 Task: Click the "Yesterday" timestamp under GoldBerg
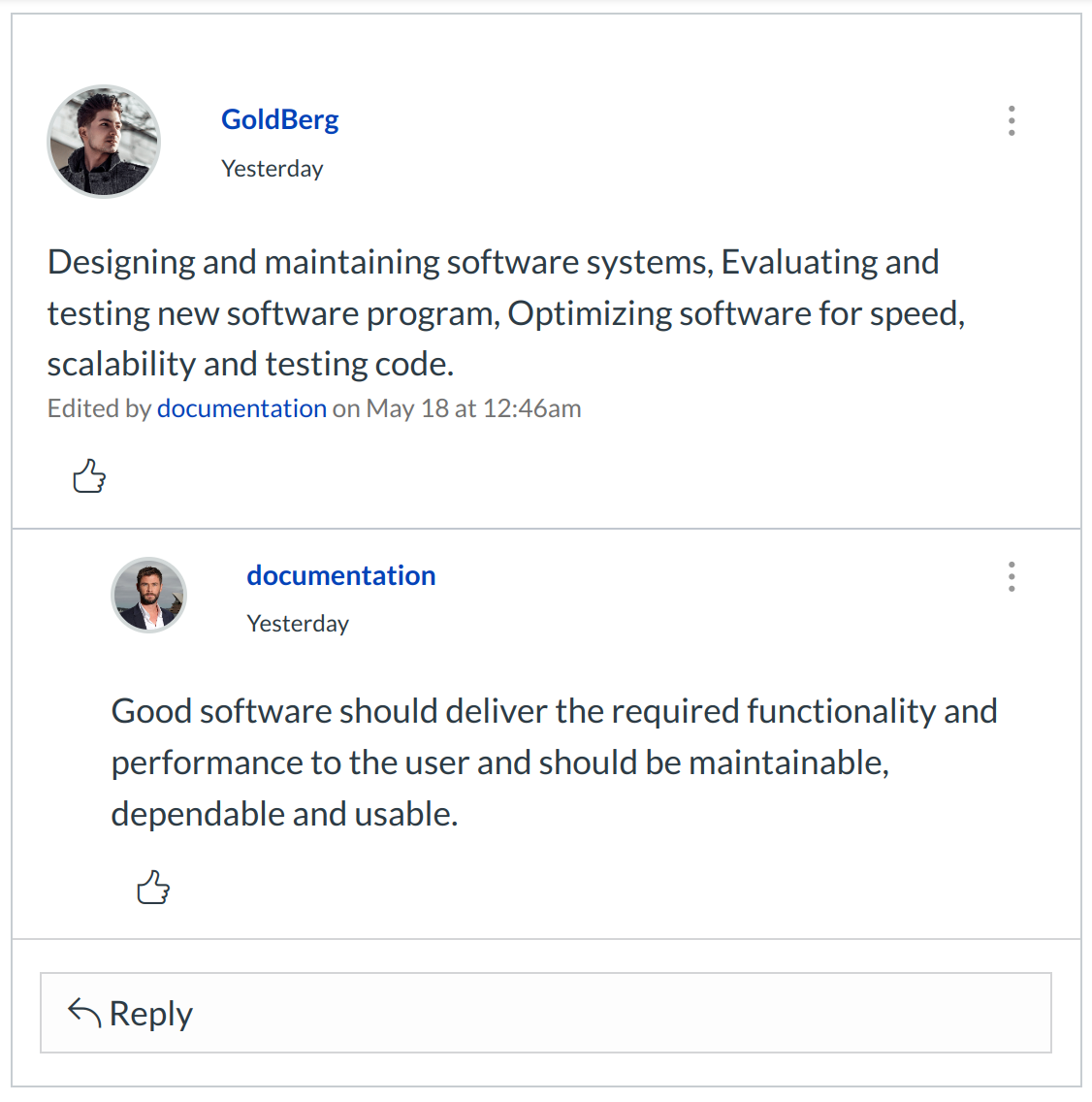click(272, 169)
